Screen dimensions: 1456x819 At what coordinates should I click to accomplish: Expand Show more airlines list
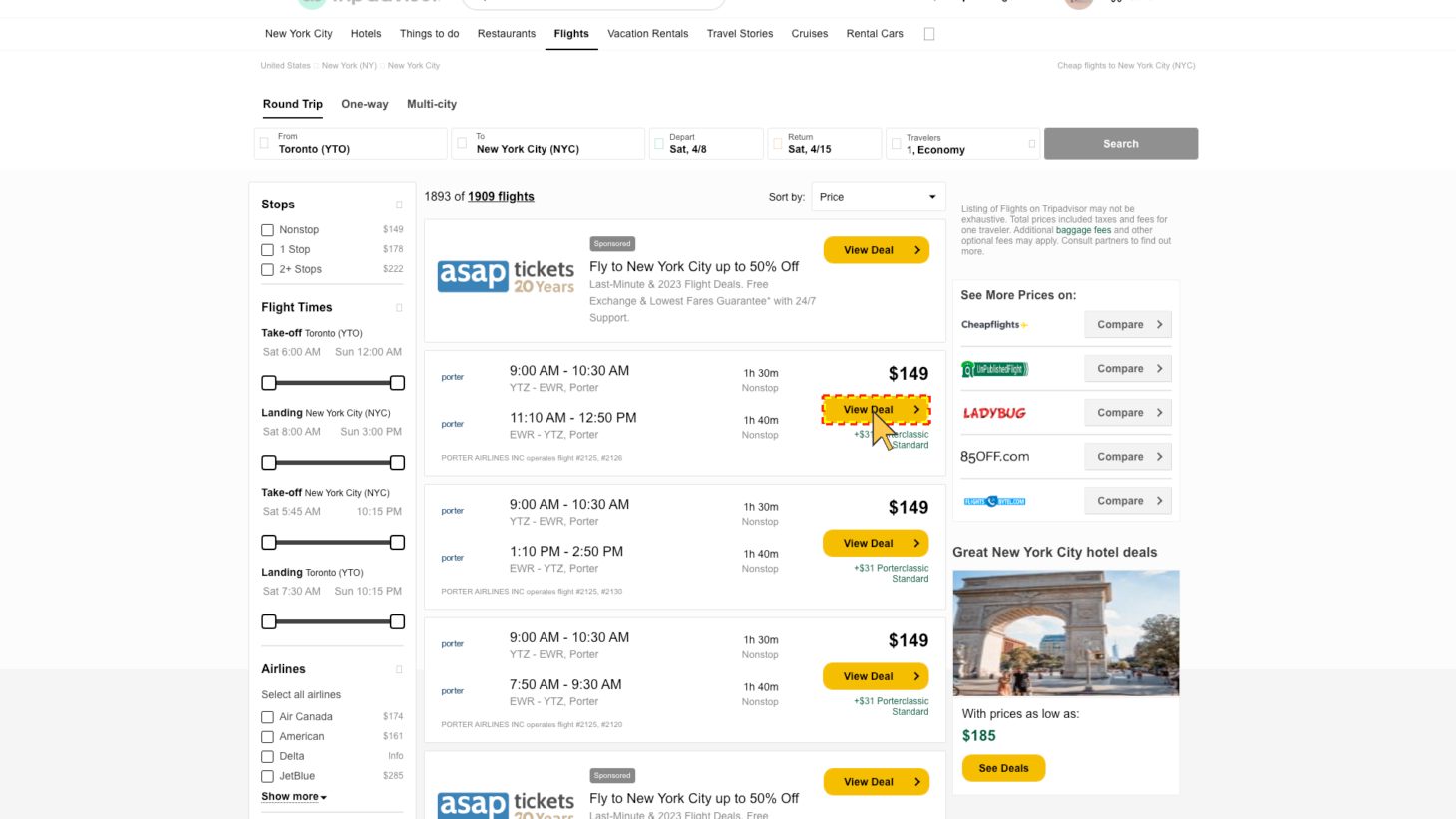pyautogui.click(x=293, y=797)
